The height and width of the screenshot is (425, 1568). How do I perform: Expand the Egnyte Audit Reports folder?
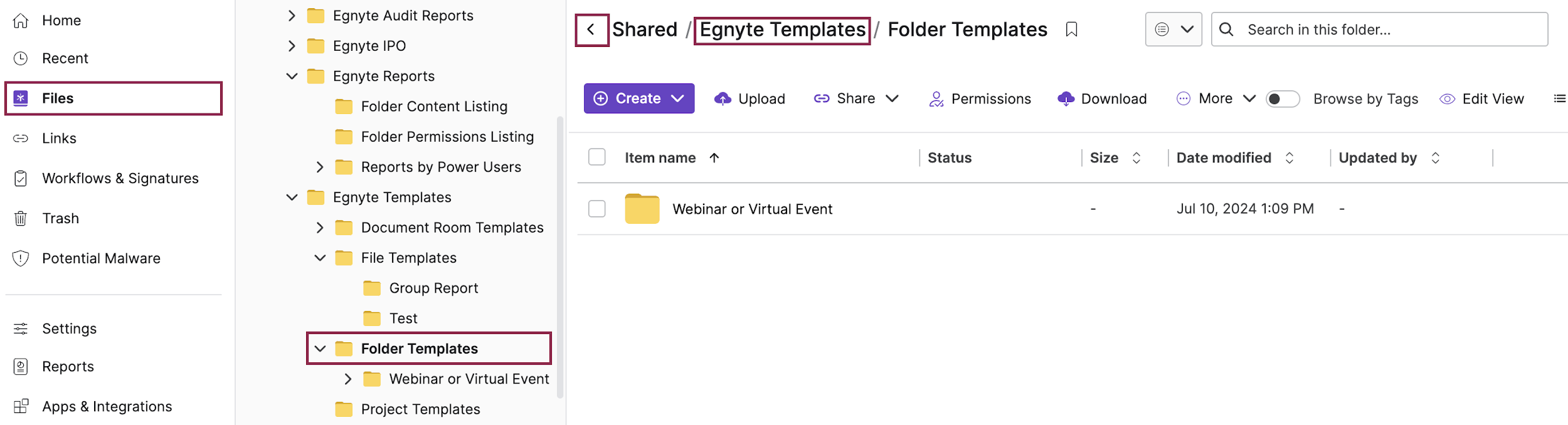pos(292,16)
